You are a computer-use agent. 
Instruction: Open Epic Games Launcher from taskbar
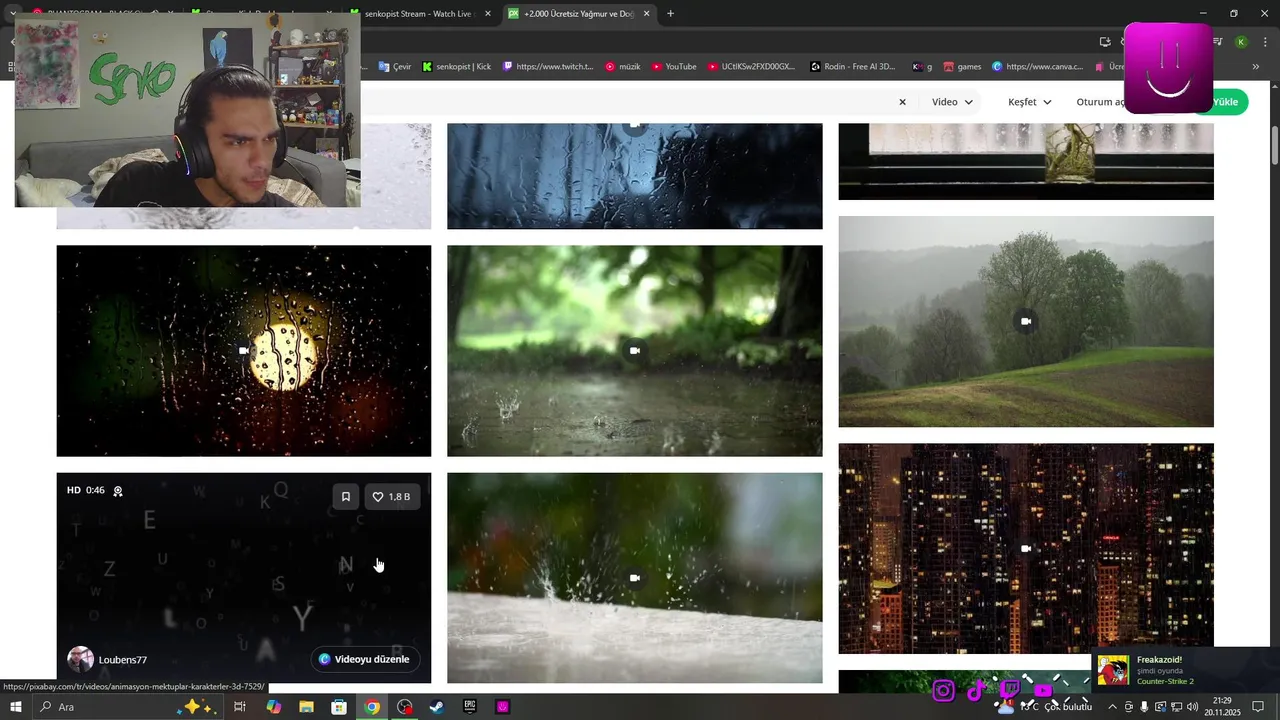pos(470,707)
